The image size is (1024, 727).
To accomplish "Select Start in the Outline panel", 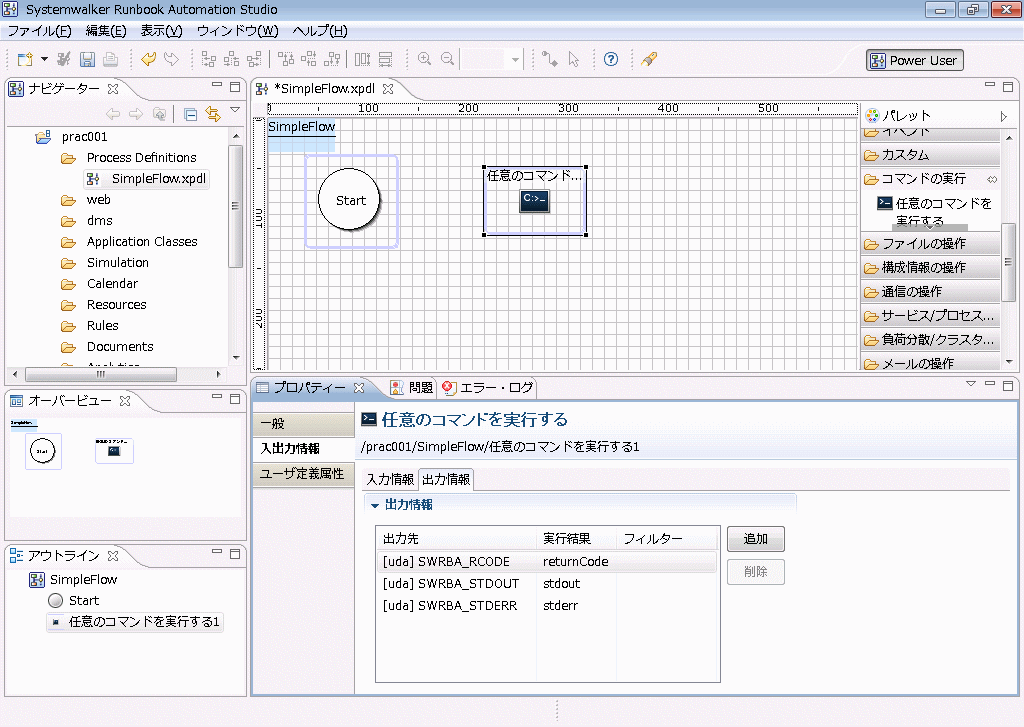I will point(74,600).
